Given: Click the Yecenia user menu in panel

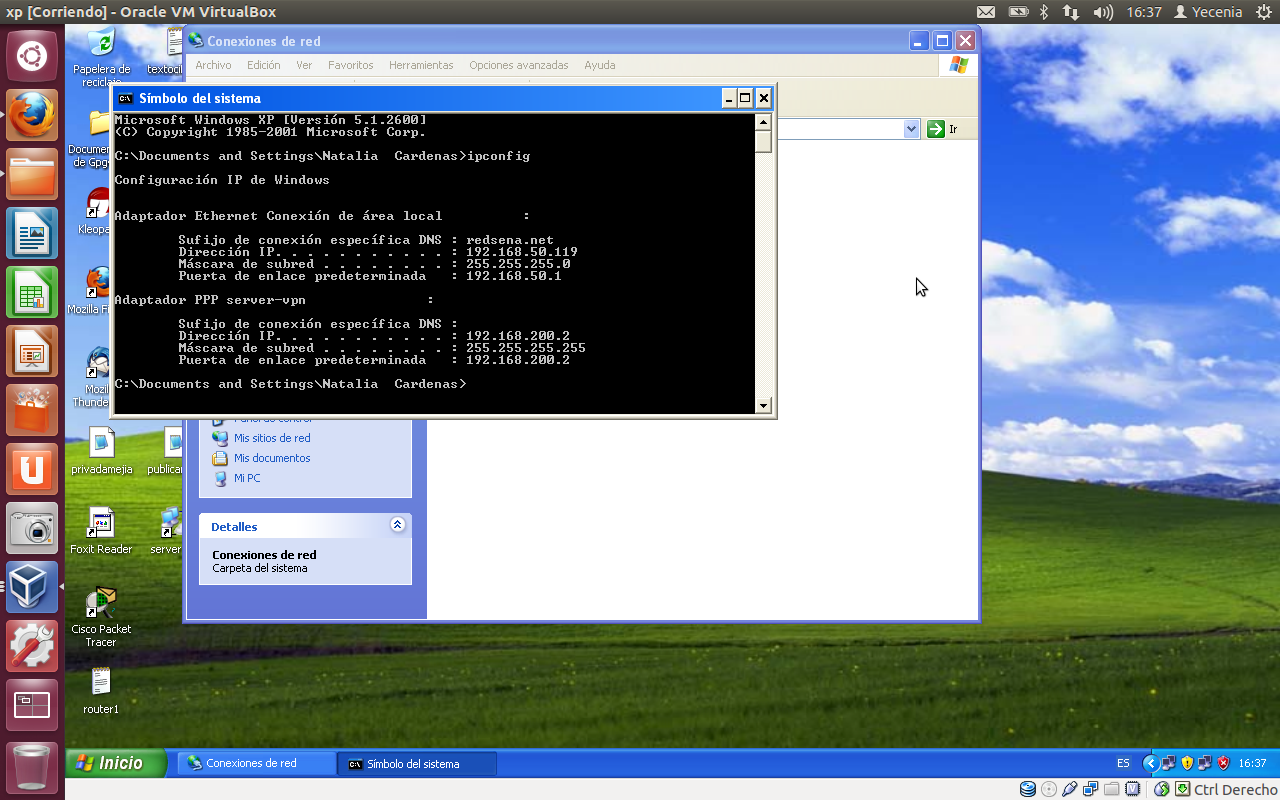Looking at the screenshot, I should [x=1208, y=12].
